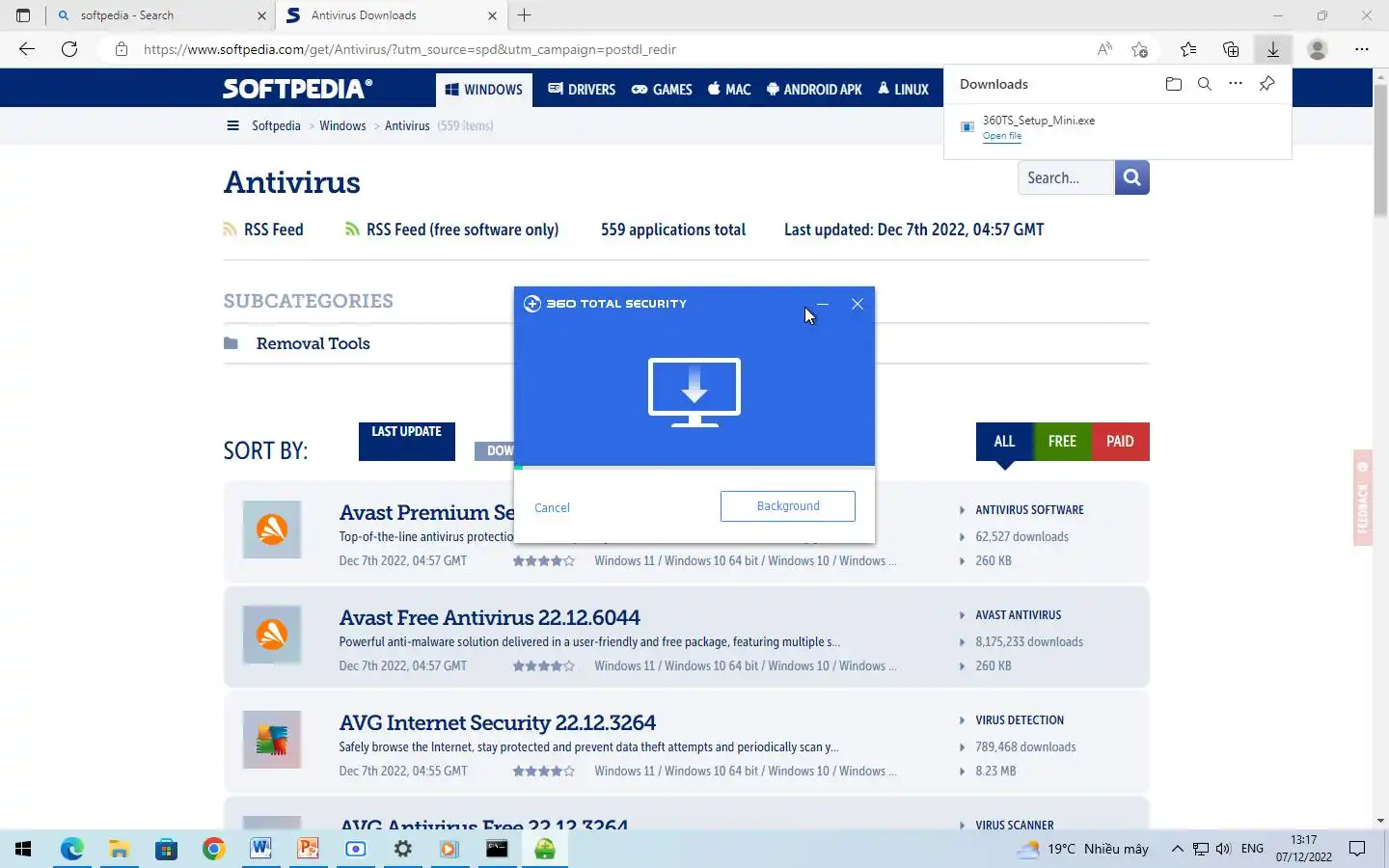Open more options in Downloads panel
1389x868 pixels.
pos(1236,84)
